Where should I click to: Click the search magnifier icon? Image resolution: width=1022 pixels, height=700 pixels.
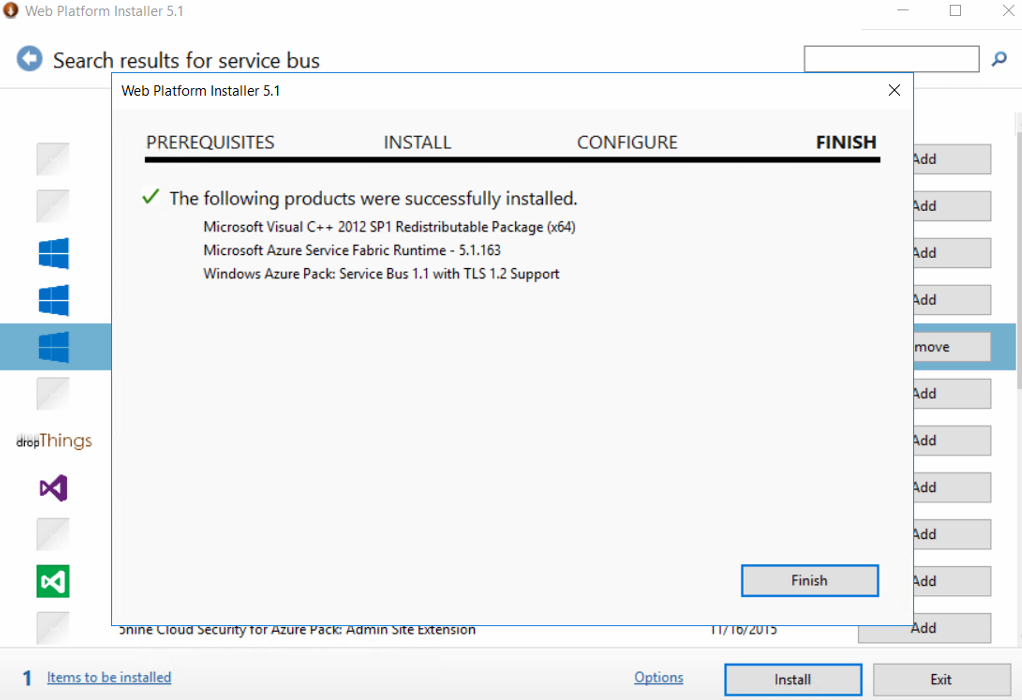pyautogui.click(x=998, y=59)
